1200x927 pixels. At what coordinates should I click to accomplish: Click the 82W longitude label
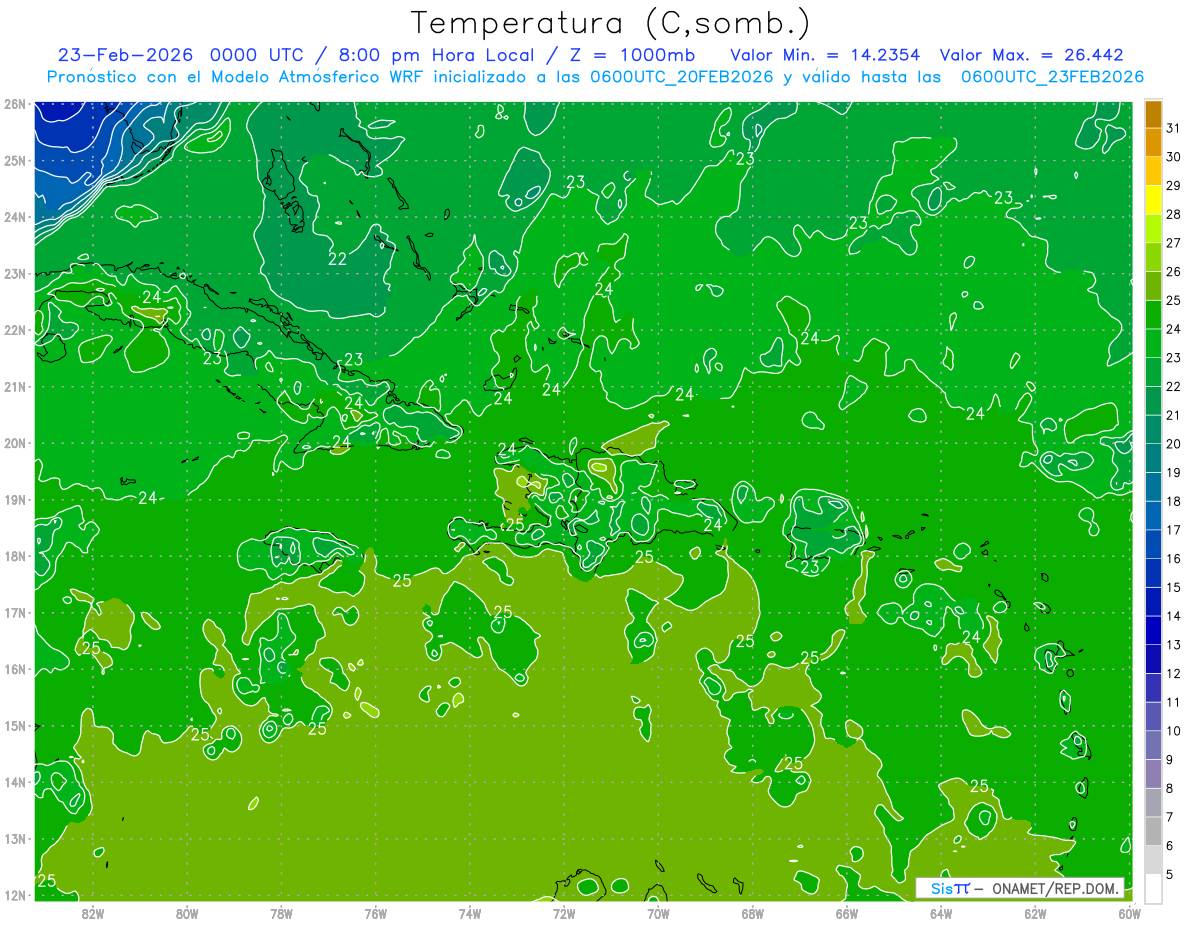[x=92, y=913]
